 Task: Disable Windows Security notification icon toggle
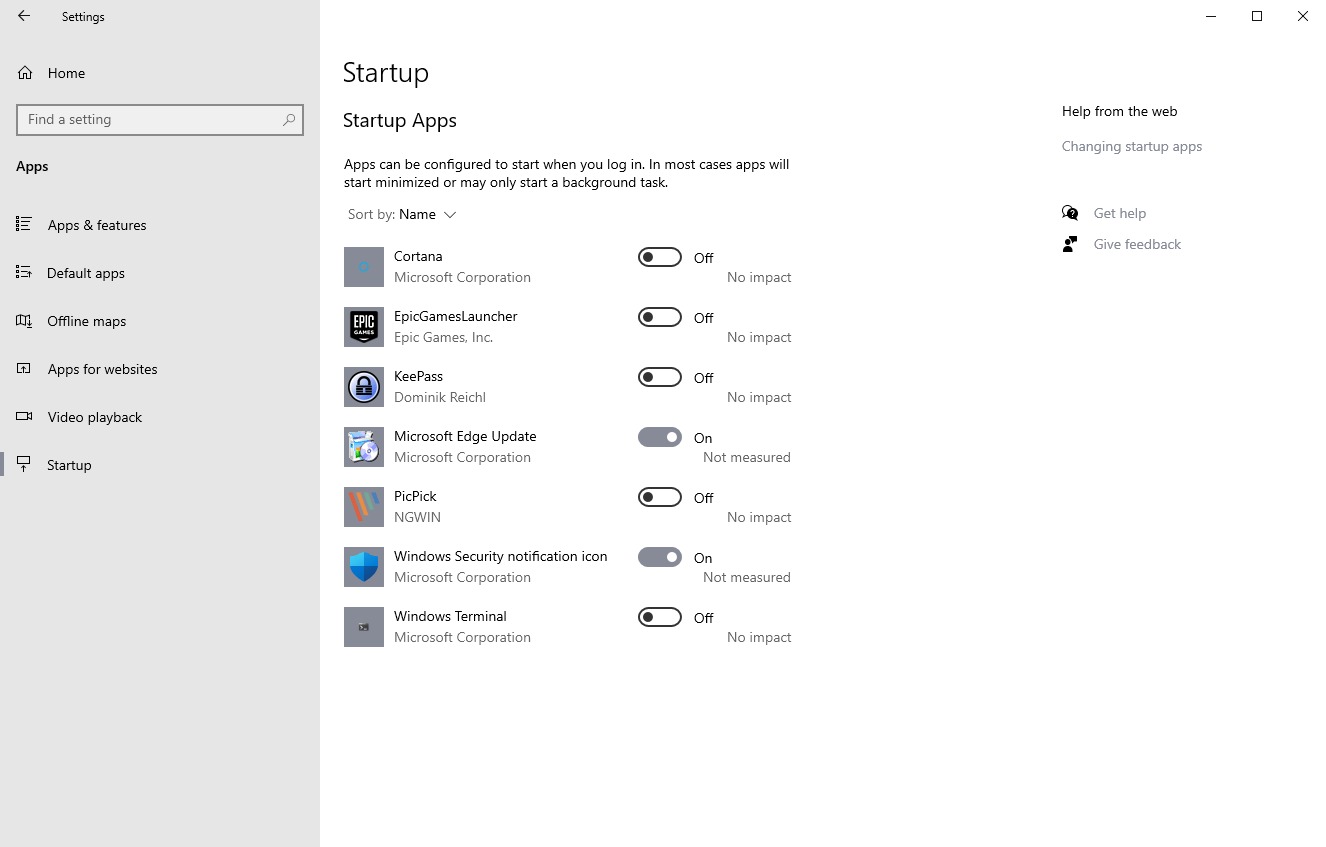pyautogui.click(x=659, y=557)
